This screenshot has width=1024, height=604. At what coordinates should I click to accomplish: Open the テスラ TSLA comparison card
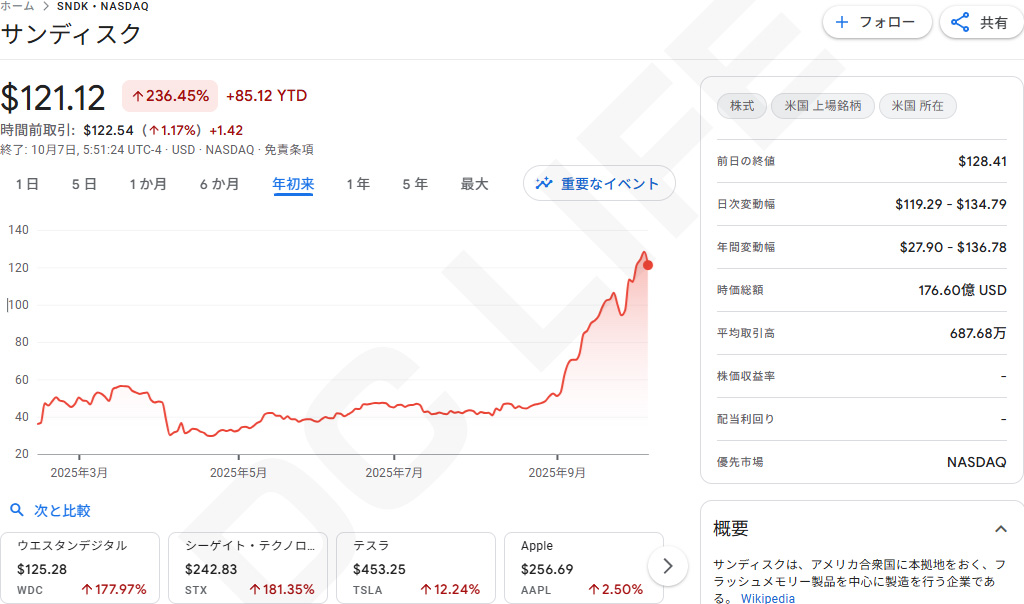coord(416,567)
